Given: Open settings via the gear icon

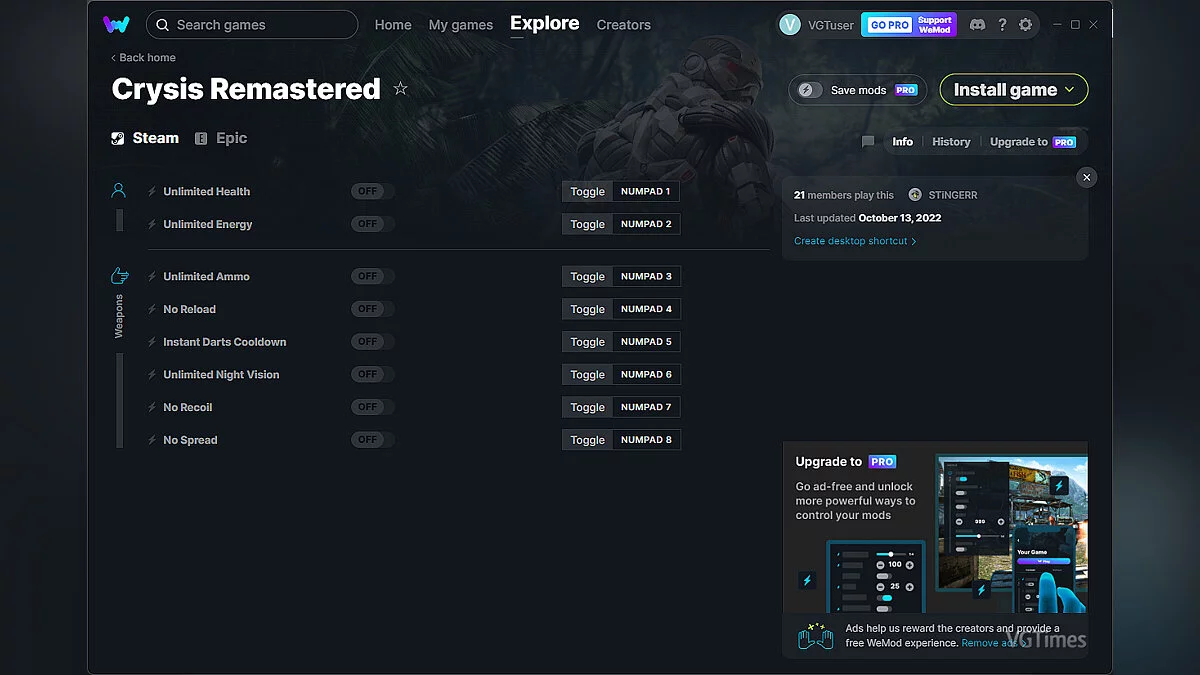Looking at the screenshot, I should coord(1025,25).
